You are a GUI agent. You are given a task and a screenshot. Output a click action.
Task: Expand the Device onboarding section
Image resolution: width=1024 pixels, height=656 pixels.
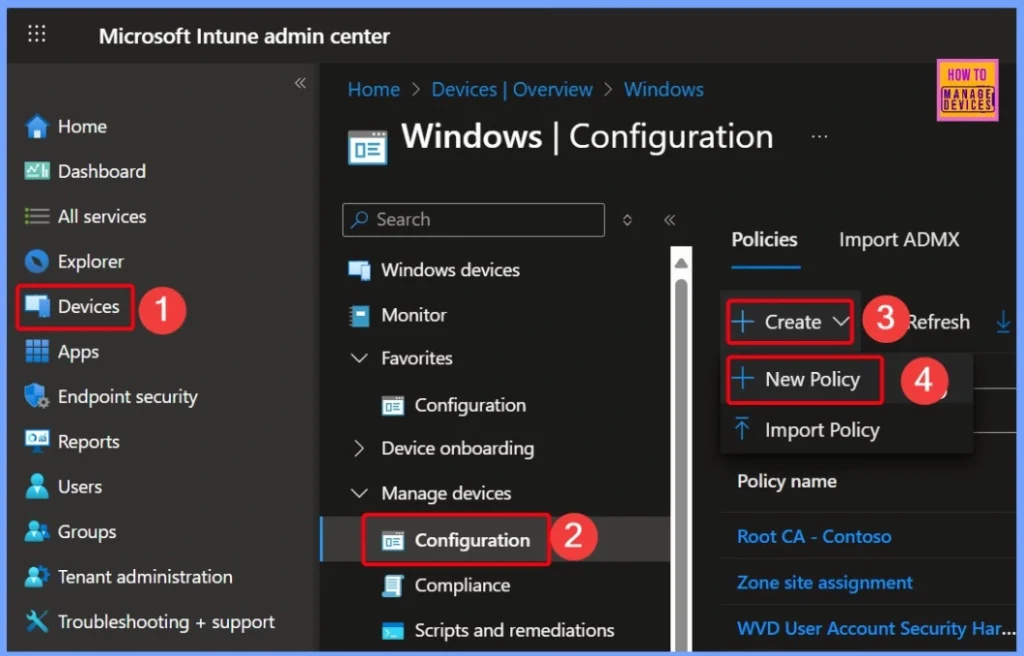(x=359, y=448)
